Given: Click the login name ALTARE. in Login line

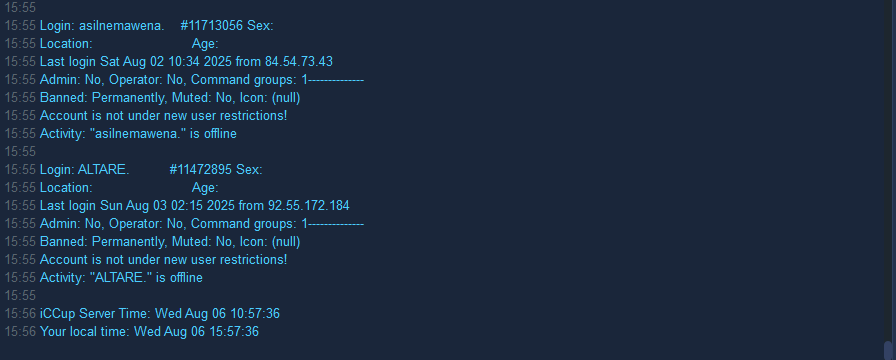Looking at the screenshot, I should pyautogui.click(x=104, y=170).
